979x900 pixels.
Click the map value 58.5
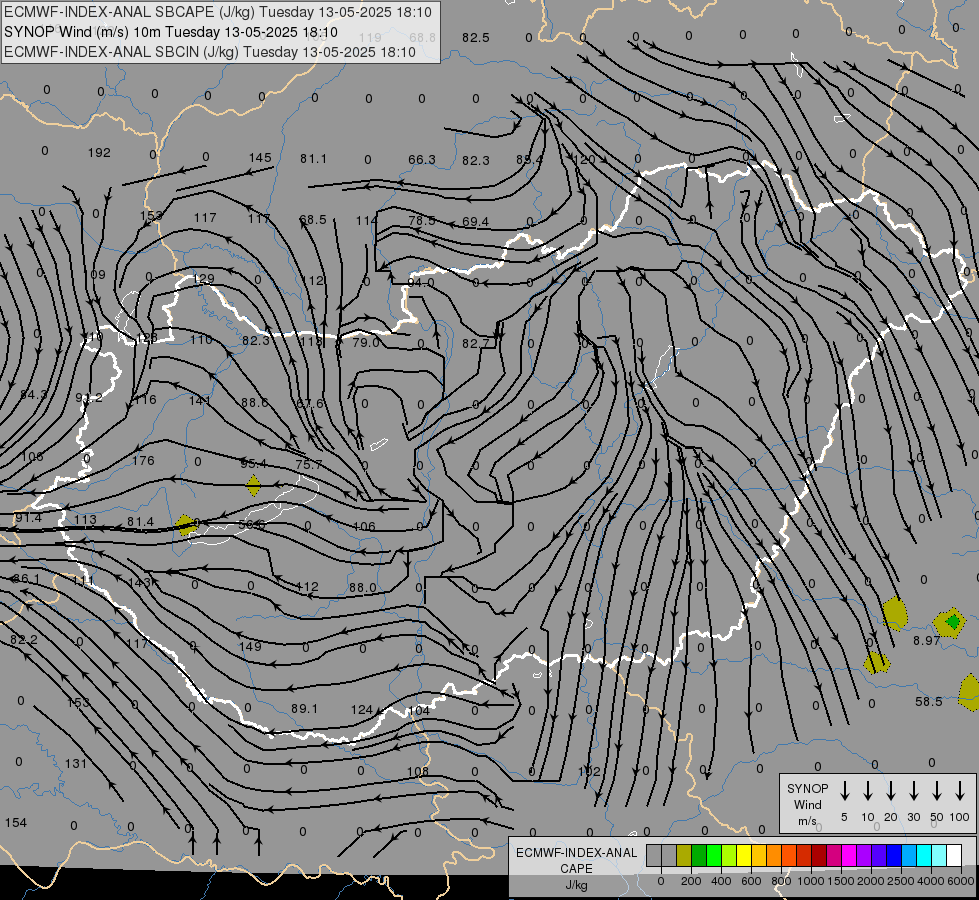coord(929,701)
